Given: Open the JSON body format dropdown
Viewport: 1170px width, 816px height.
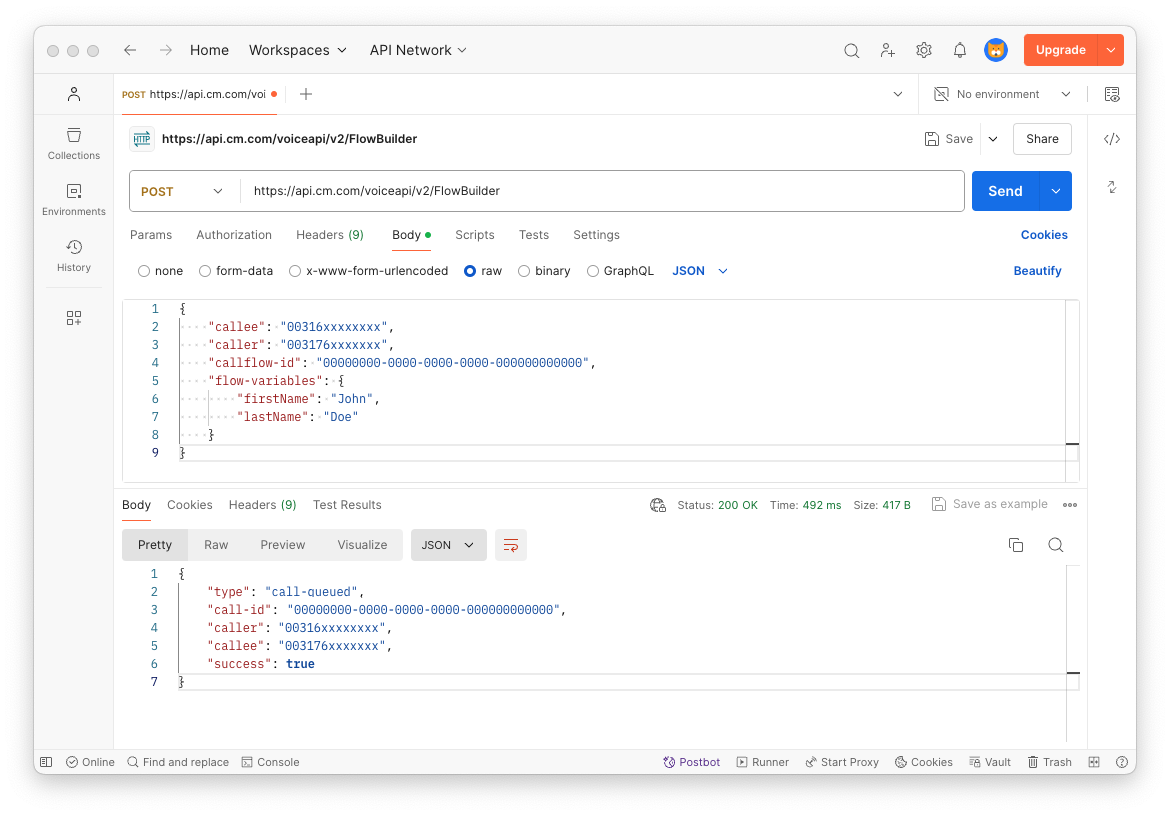Looking at the screenshot, I should tap(699, 271).
